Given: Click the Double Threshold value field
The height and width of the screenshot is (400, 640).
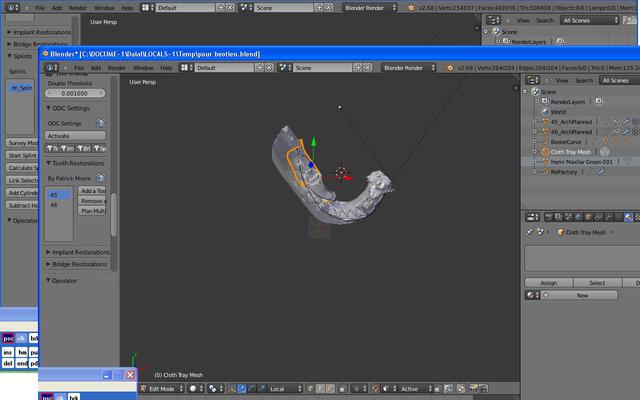Looking at the screenshot, I should pos(76,91).
